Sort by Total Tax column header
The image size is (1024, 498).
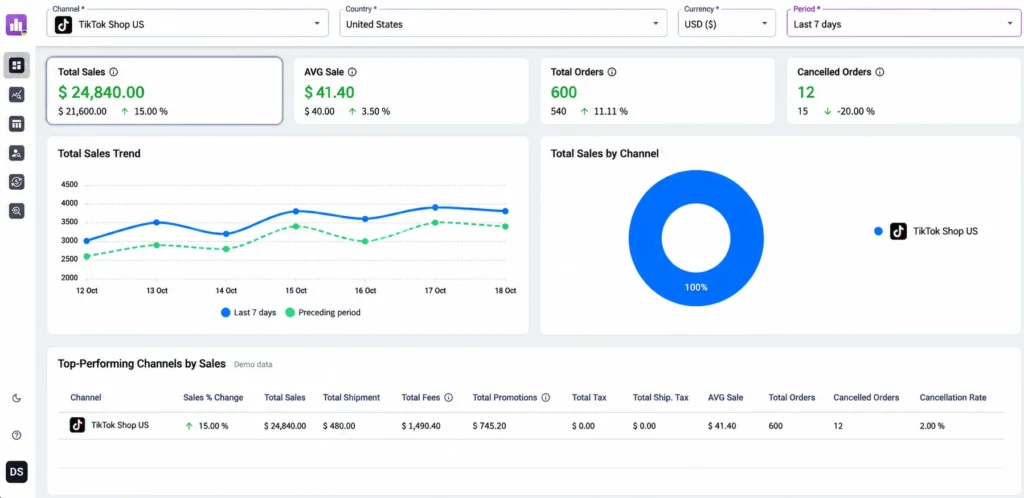point(589,397)
